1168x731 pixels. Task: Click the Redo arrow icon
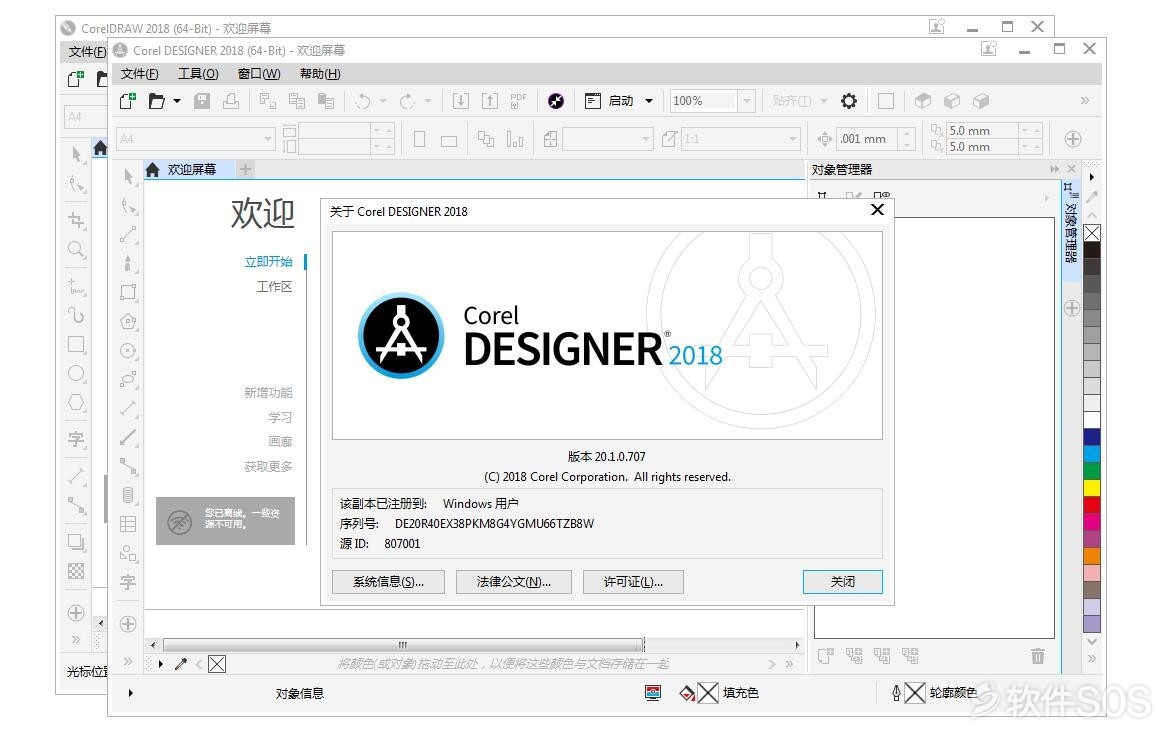point(407,101)
